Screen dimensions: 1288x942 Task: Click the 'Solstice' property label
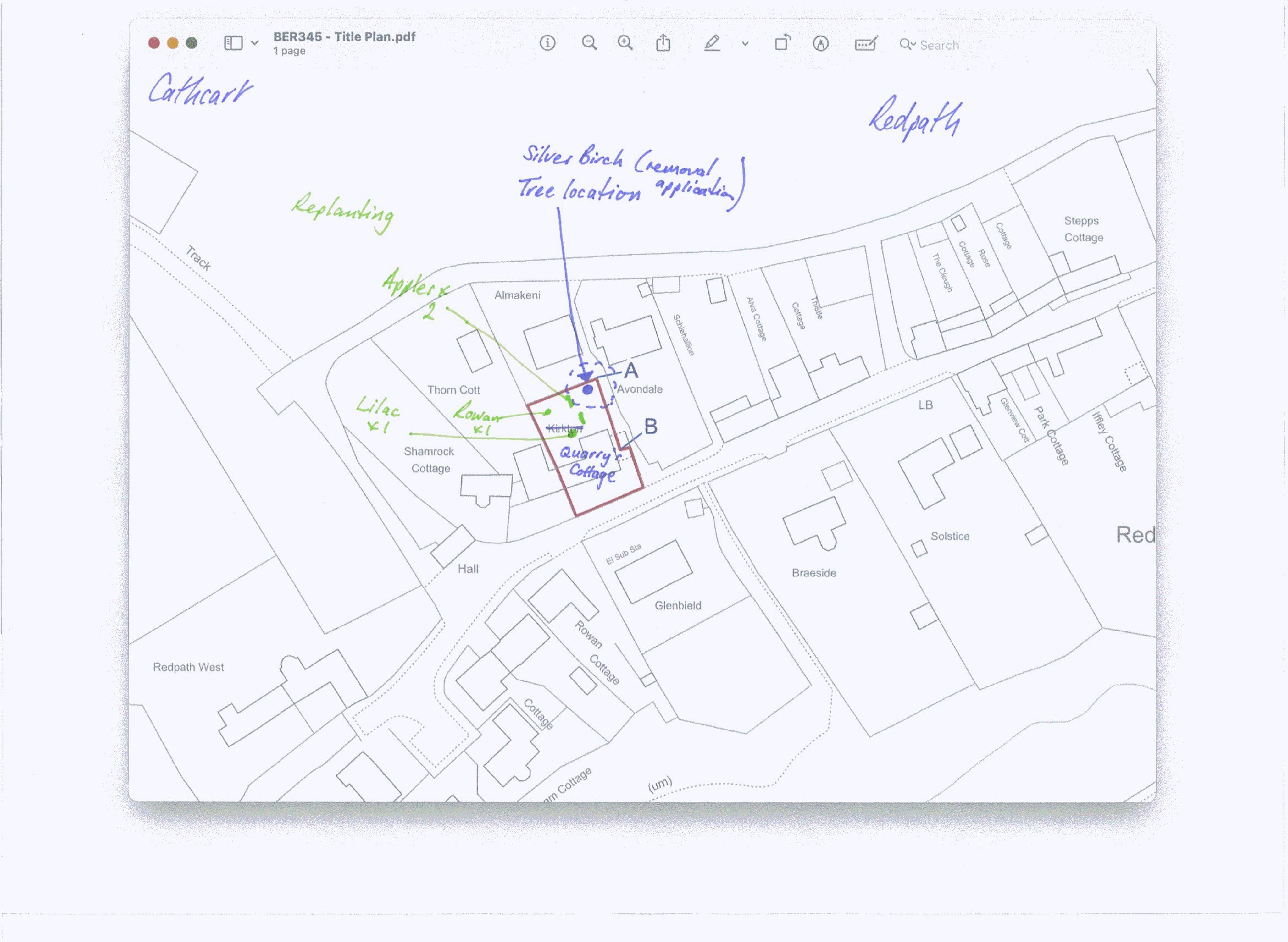point(950,536)
